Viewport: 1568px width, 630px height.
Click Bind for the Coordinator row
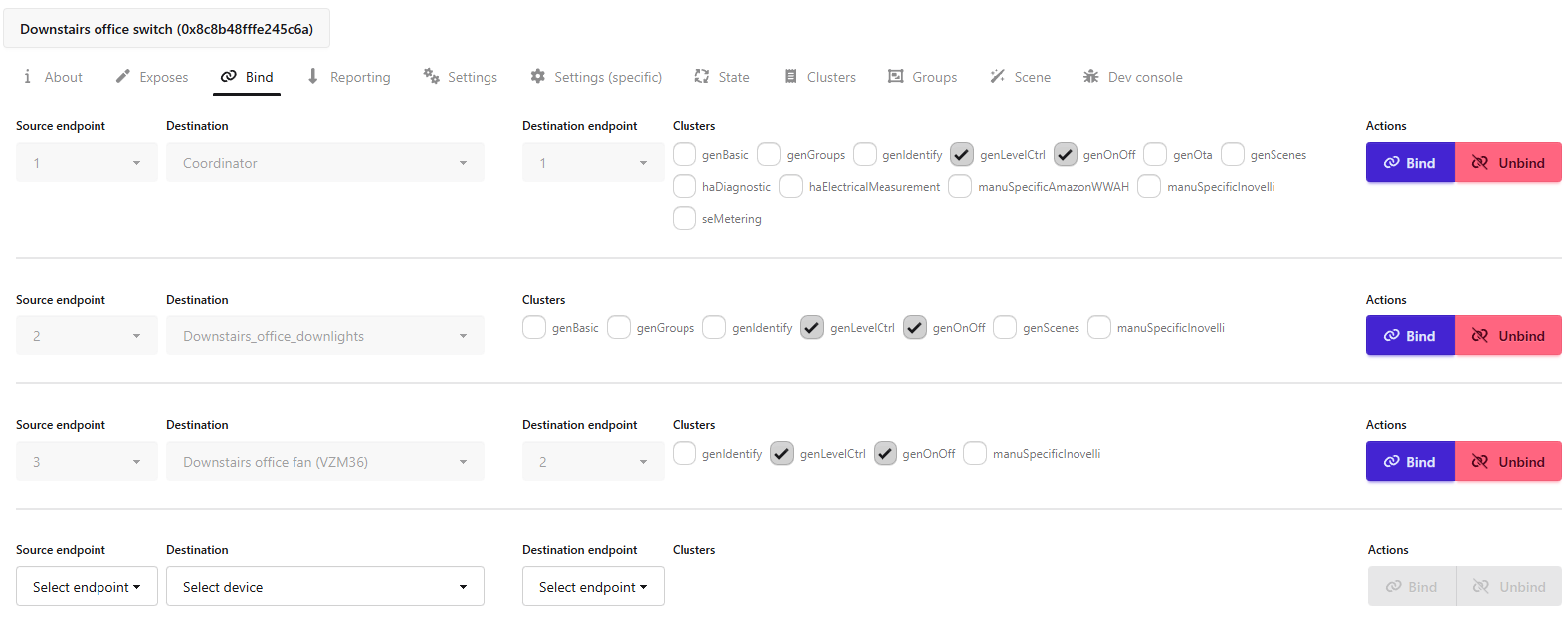tap(1410, 163)
